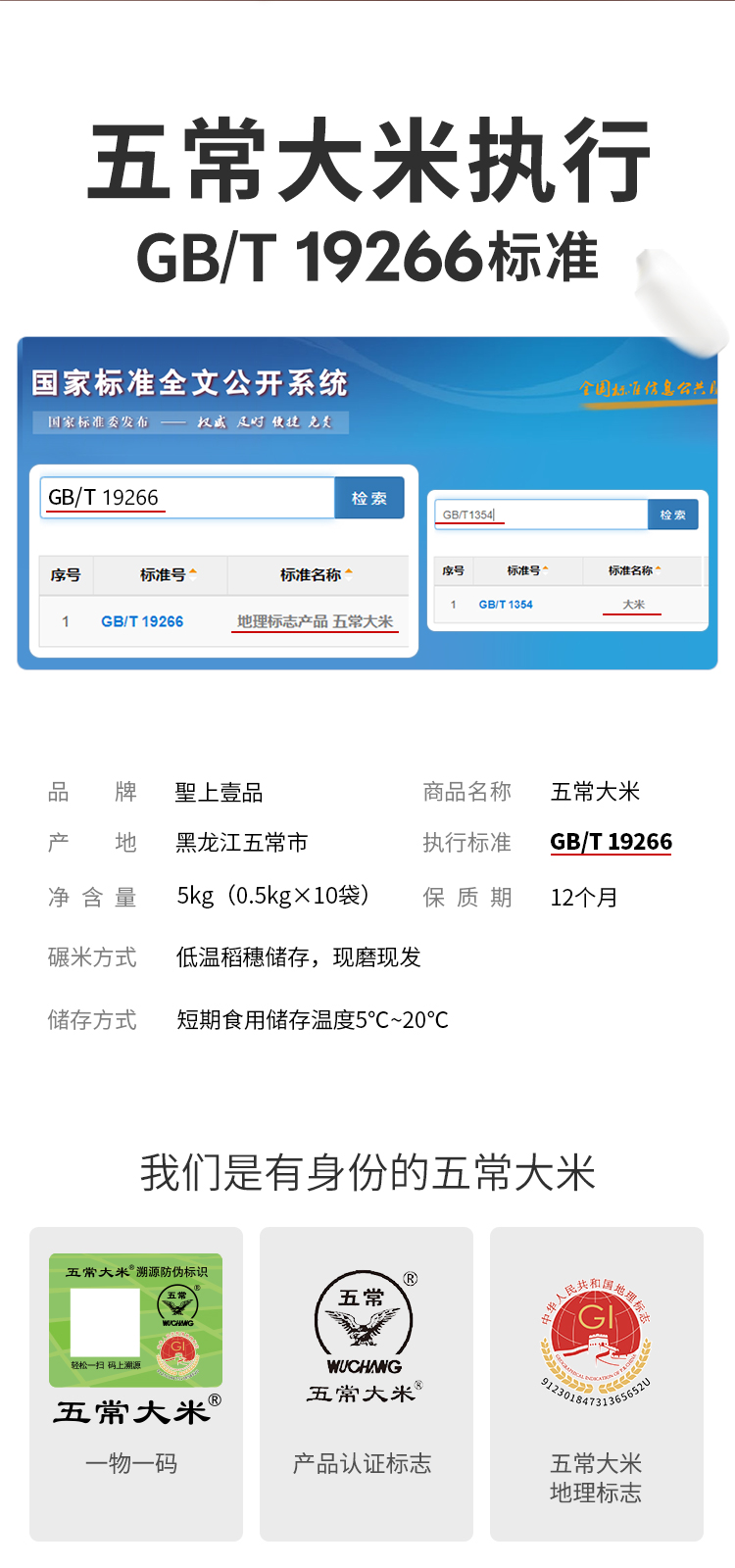Screen dimensions: 735x1568
Task: Click the origin value 黑龙江五常市
Action: [x=242, y=843]
